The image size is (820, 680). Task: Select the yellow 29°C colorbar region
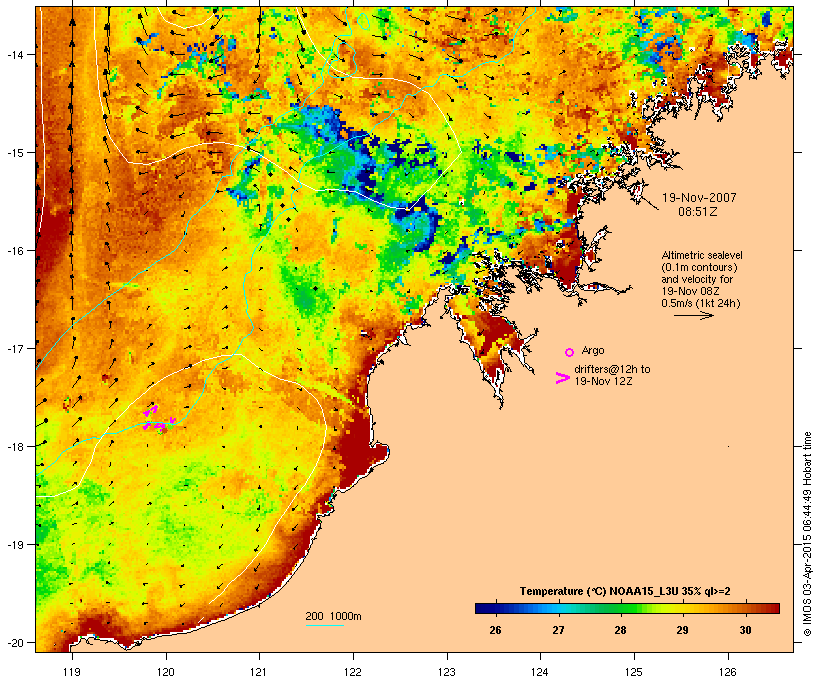point(682,608)
